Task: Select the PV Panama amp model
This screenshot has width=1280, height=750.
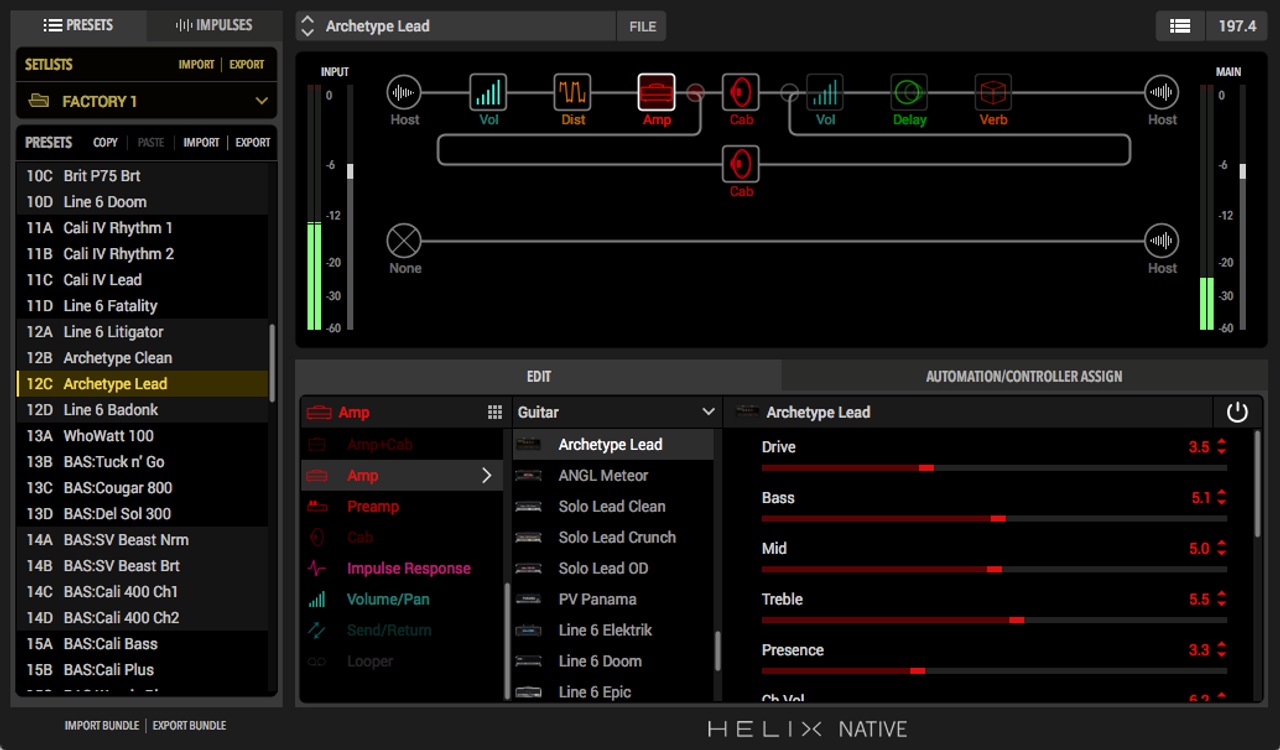Action: pyautogui.click(x=613, y=600)
